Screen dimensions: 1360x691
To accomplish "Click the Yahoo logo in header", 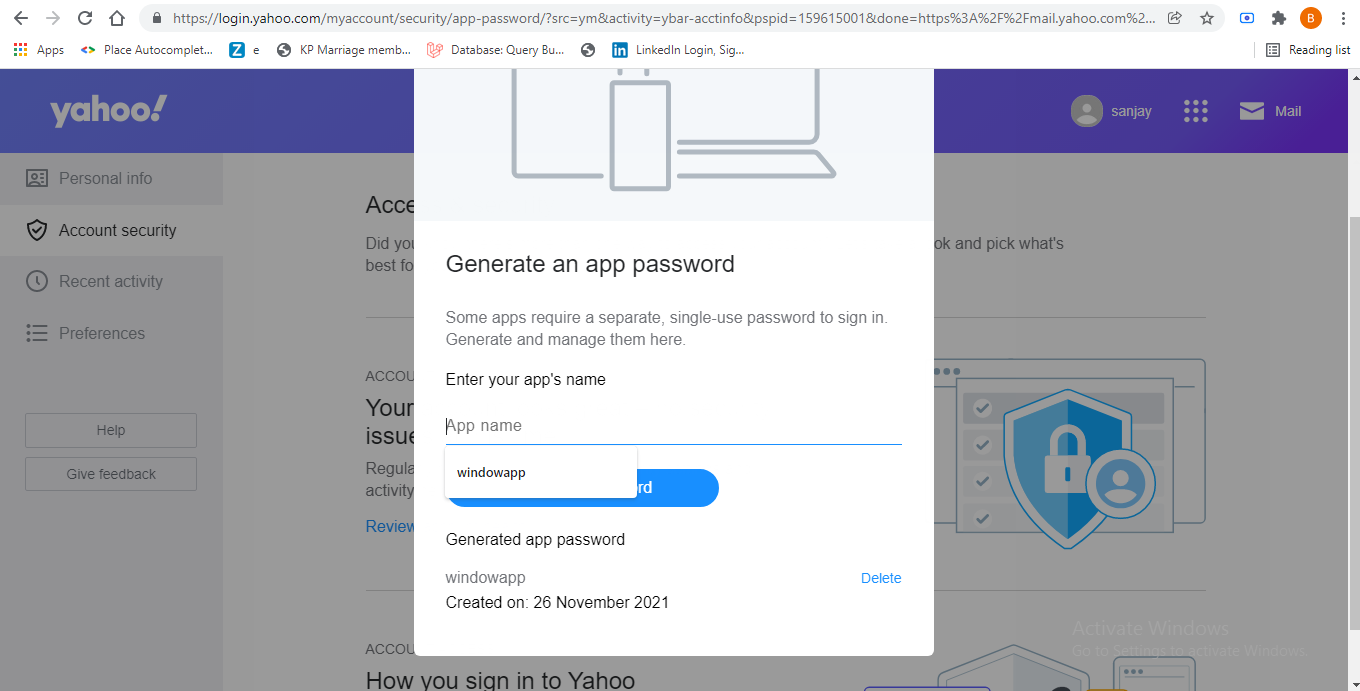I will (109, 111).
